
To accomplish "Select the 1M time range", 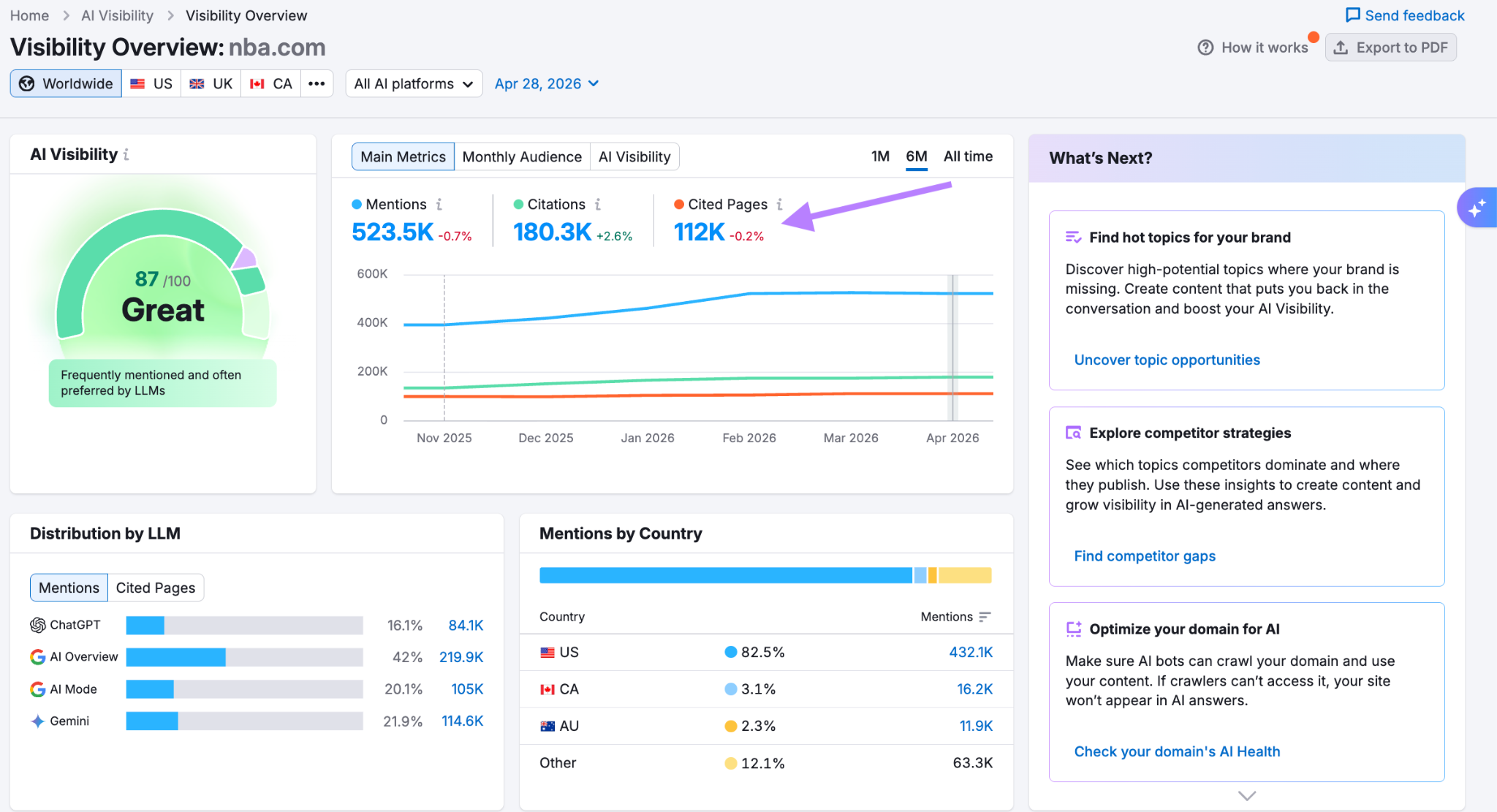I will [880, 156].
